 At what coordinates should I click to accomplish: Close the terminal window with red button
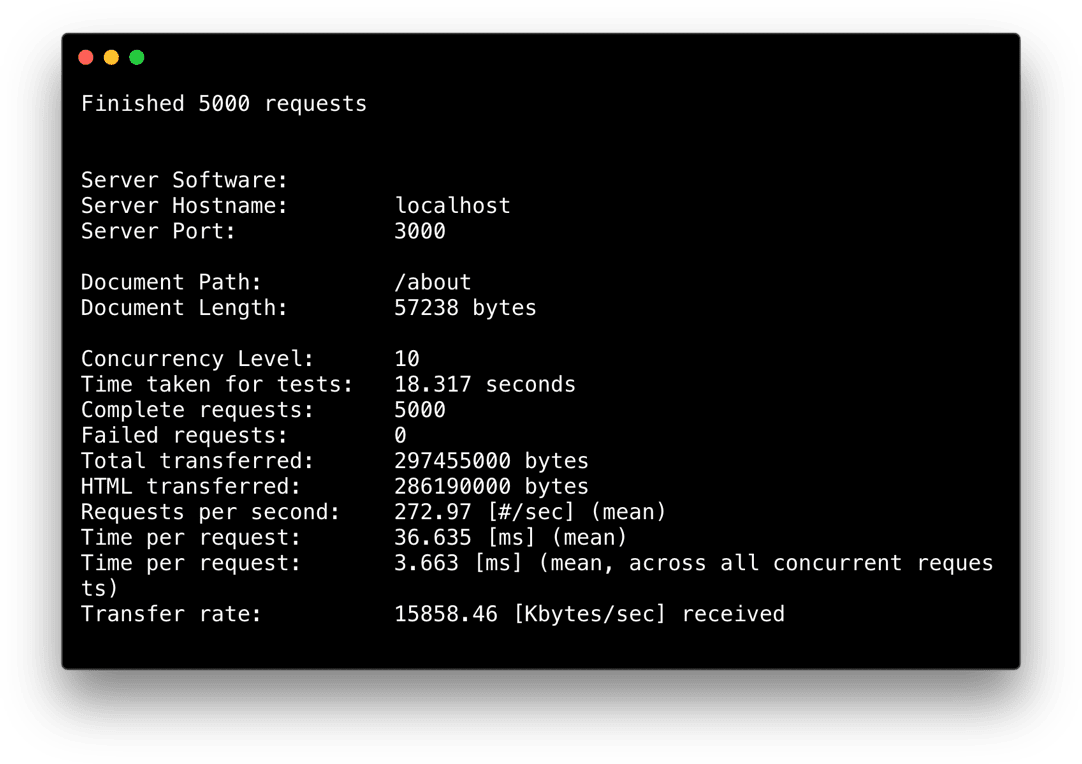point(86,57)
